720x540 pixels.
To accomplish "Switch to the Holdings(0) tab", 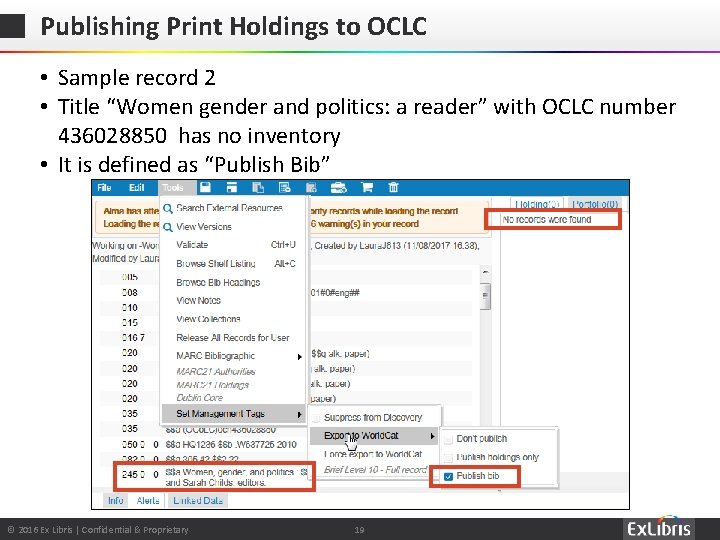I will (536, 204).
